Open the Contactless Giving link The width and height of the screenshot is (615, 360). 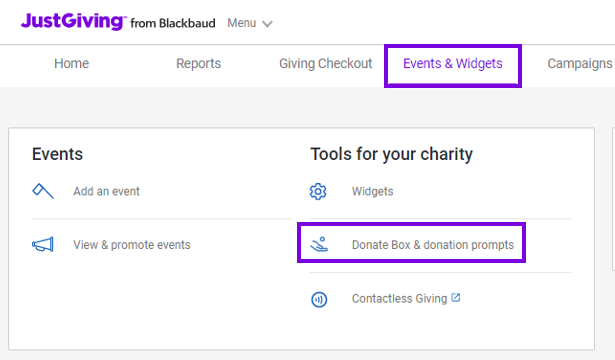[x=399, y=299]
